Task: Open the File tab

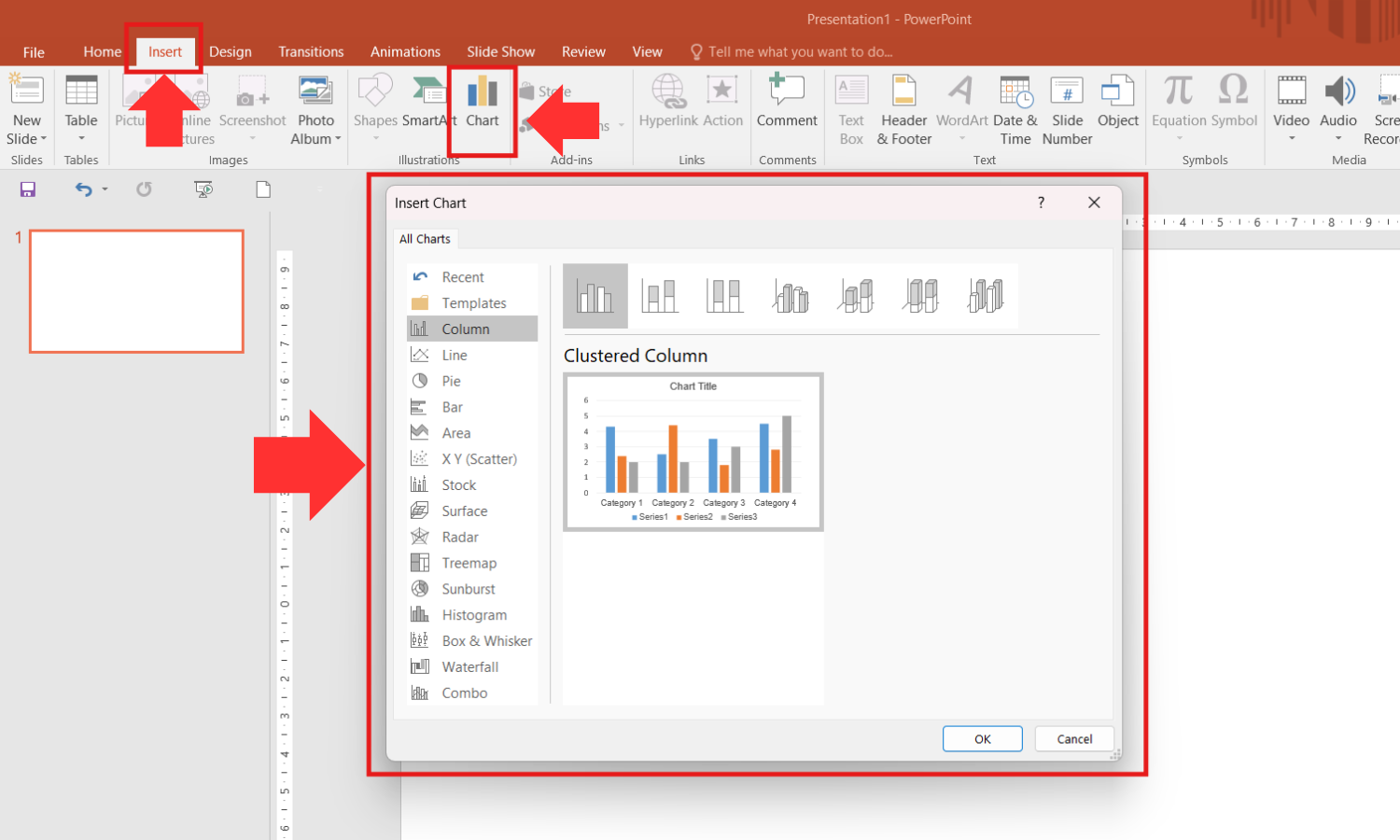Action: [34, 52]
